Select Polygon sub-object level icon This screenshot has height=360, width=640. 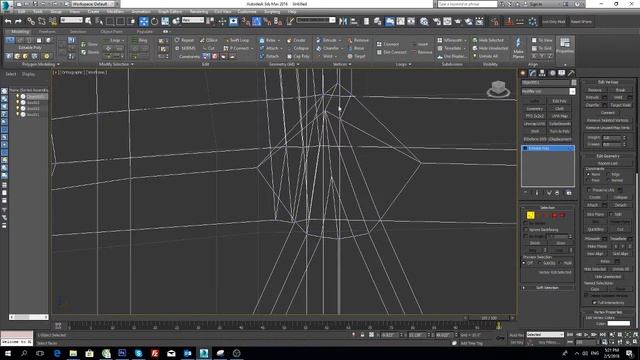[x=554, y=215]
